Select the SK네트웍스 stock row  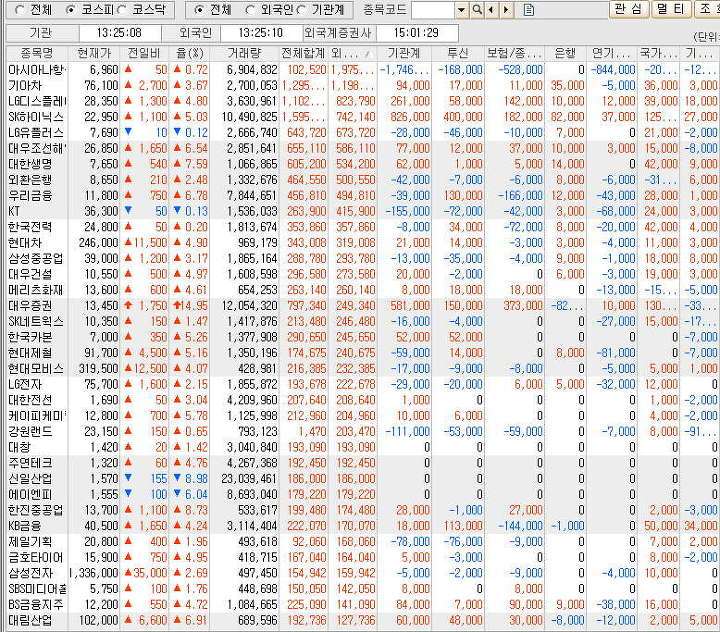point(363,322)
